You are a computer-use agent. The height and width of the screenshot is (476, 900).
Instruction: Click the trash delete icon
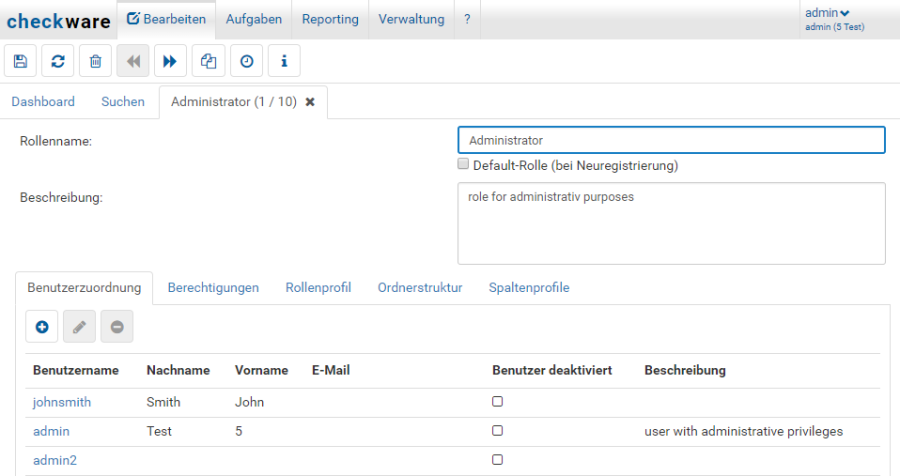95,61
